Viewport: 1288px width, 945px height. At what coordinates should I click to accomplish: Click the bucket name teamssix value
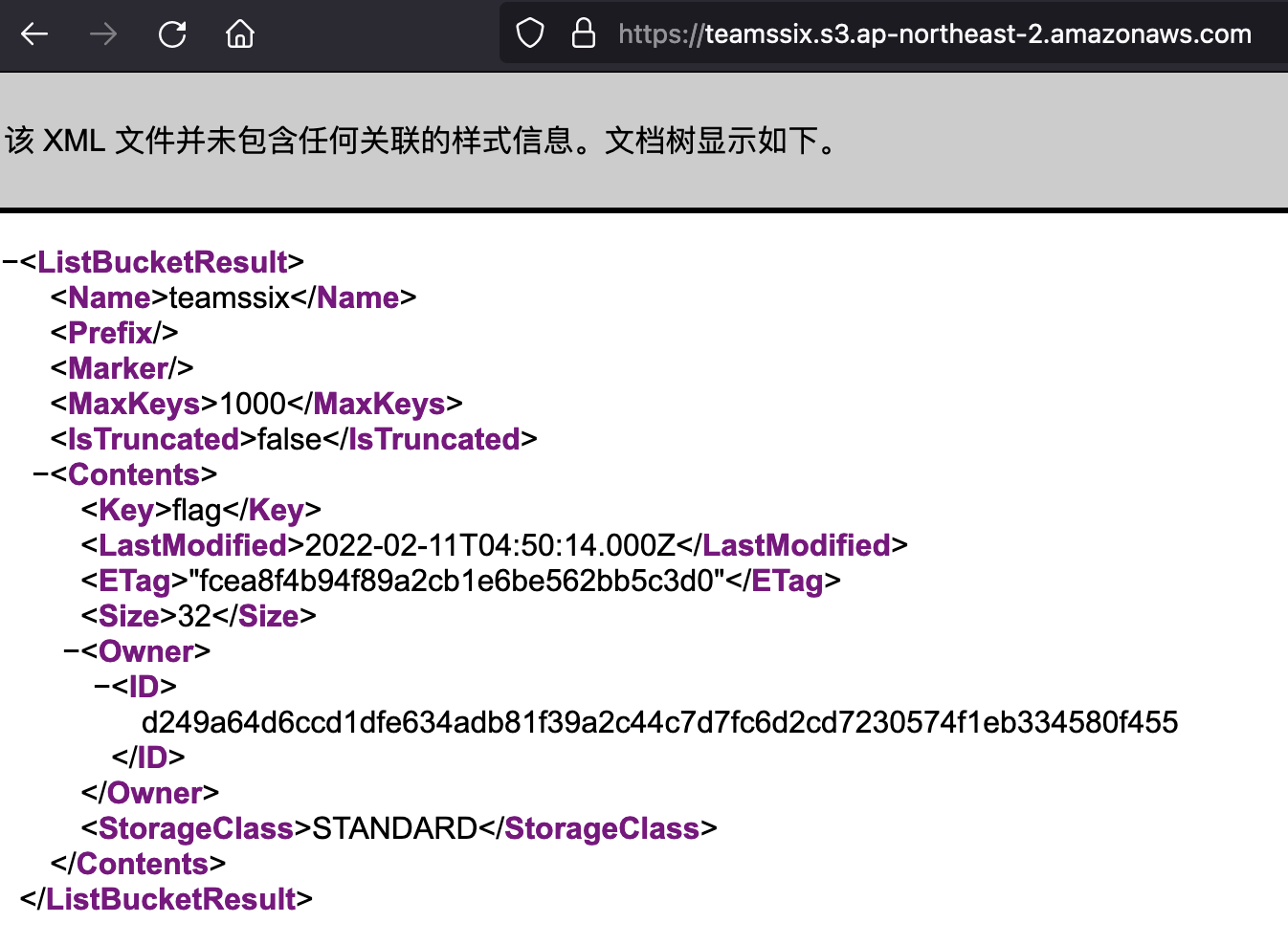(229, 297)
